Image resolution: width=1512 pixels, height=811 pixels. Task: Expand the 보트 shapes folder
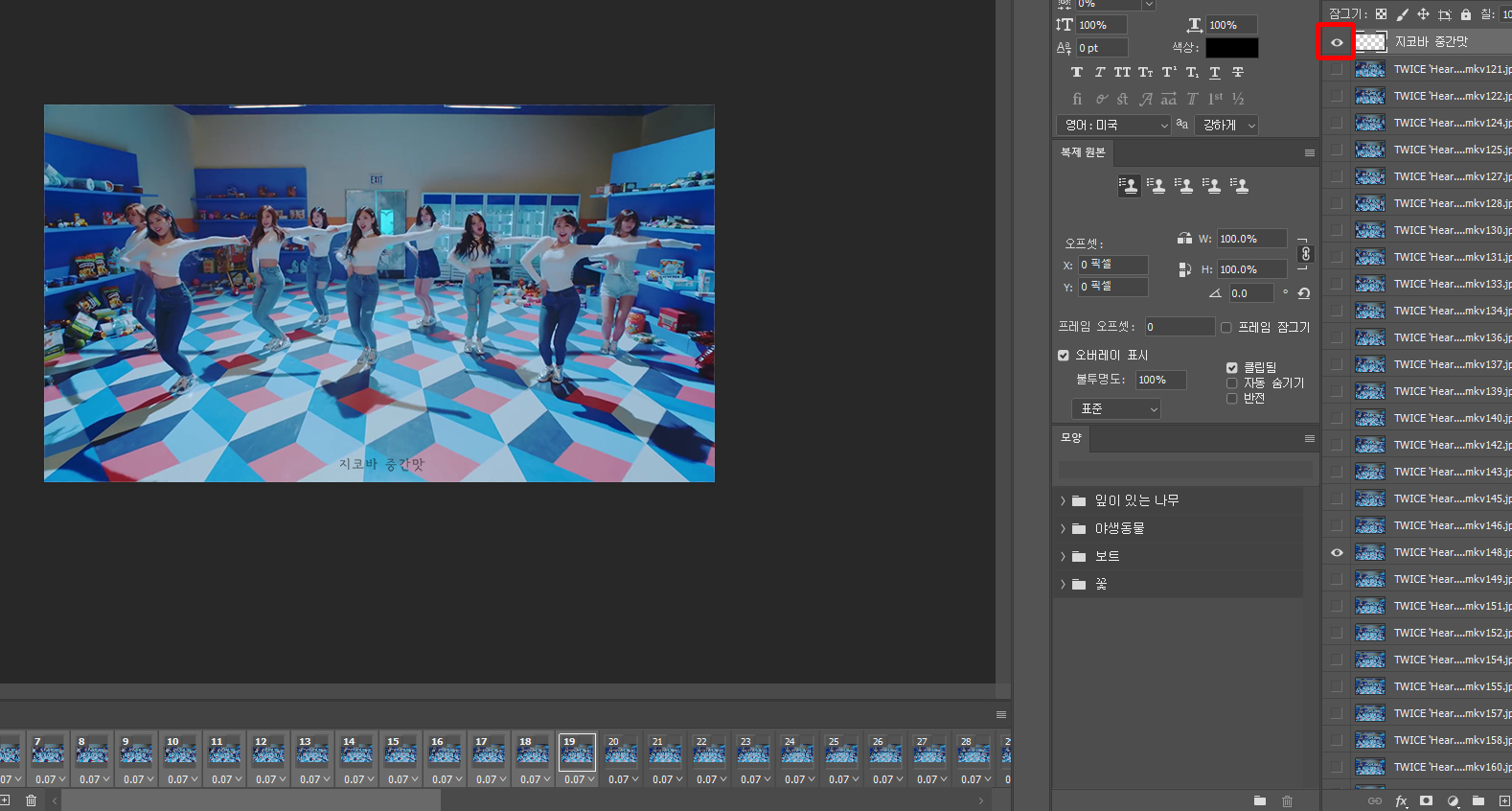click(x=1063, y=556)
